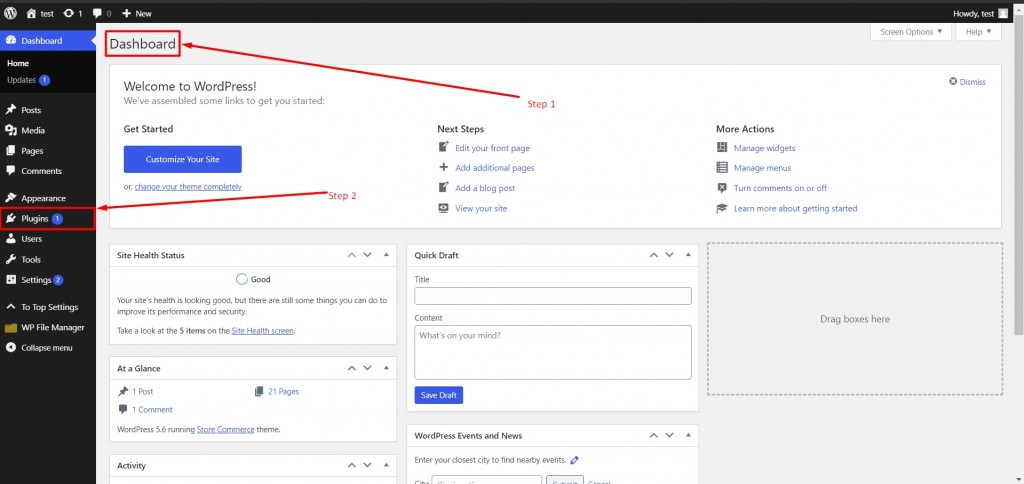Dismiss the Welcome to WordPress panel
Screen dimensions: 1024x484
967,82
